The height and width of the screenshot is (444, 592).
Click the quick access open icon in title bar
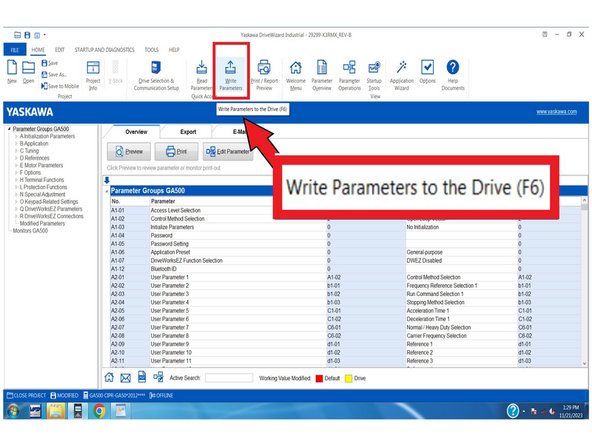17,35
